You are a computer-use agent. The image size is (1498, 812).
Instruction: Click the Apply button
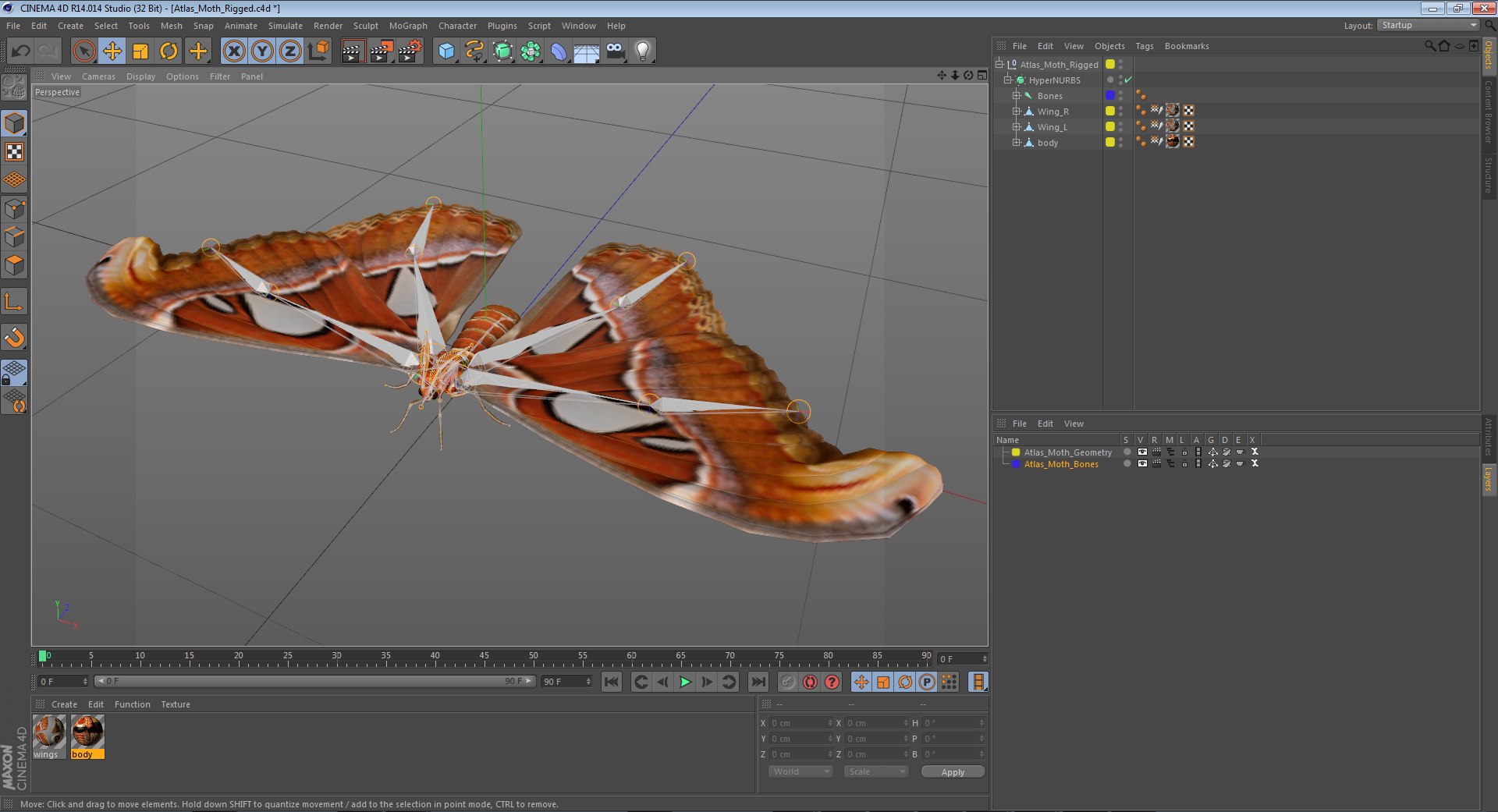coord(953,771)
